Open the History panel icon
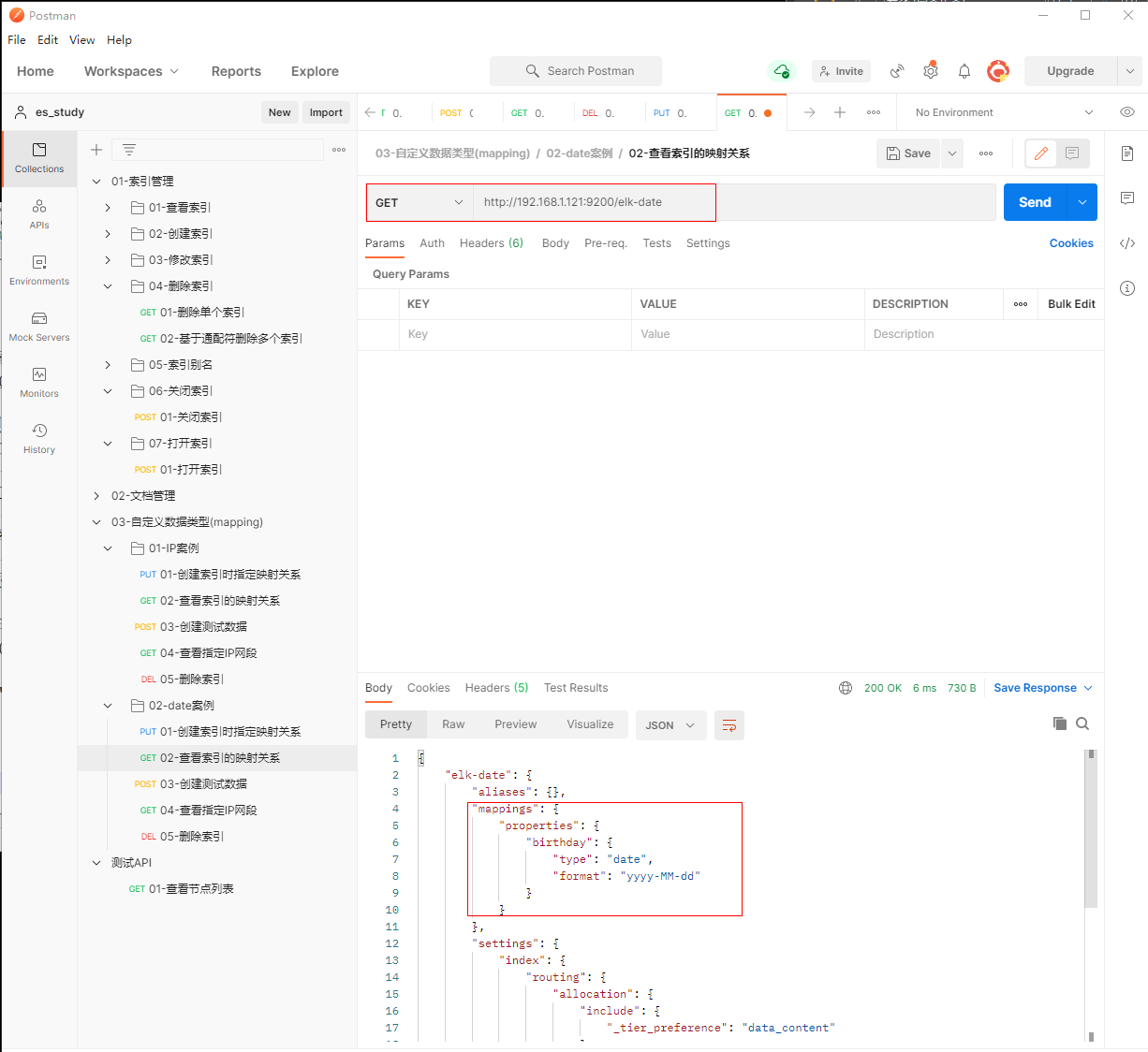Viewport: 1148px width, 1052px height. 39,438
